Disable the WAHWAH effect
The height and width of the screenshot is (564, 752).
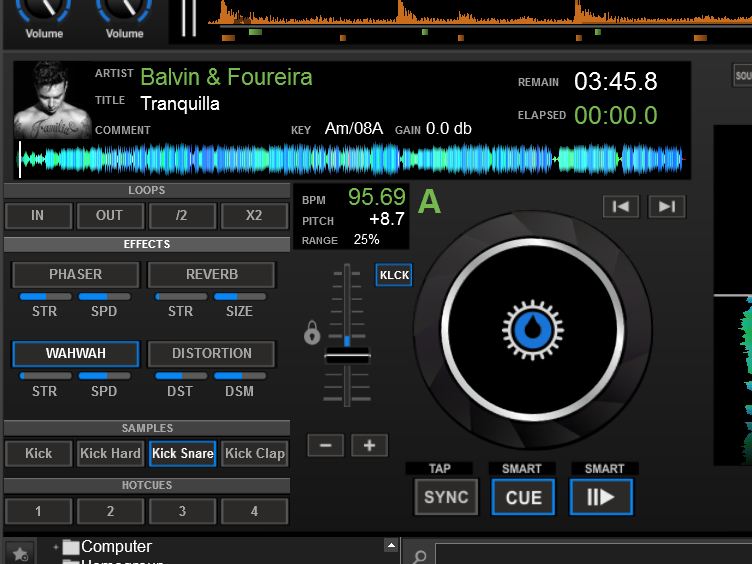coord(75,354)
